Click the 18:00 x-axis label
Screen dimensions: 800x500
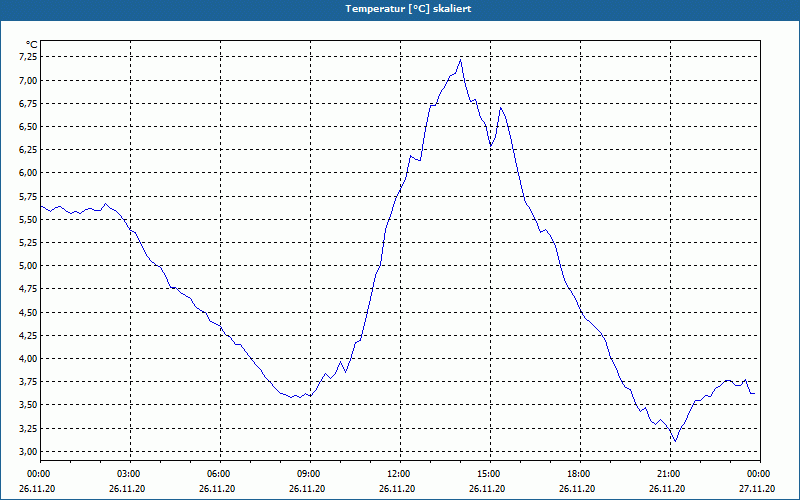click(580, 474)
